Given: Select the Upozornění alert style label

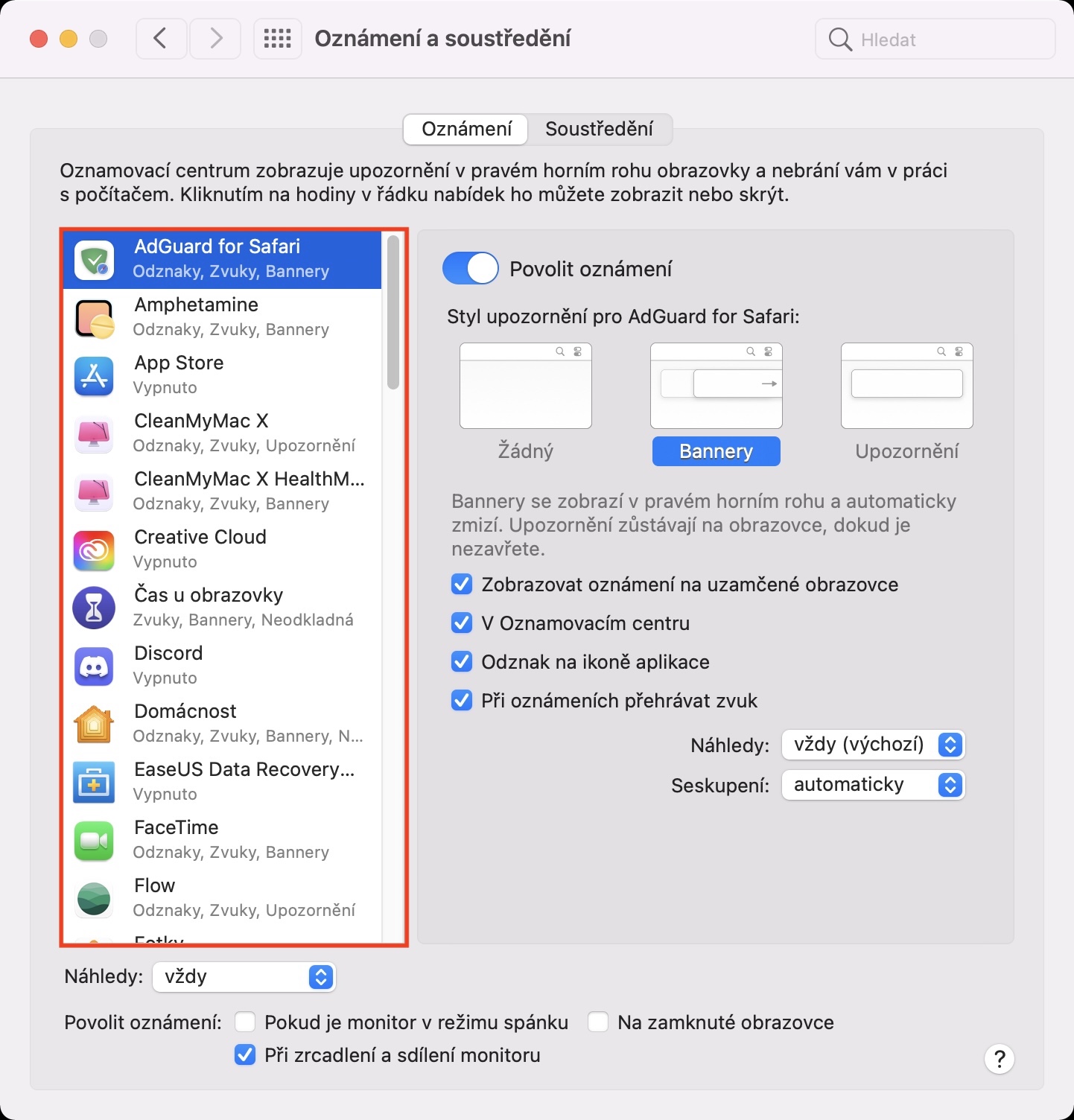Looking at the screenshot, I should point(907,451).
